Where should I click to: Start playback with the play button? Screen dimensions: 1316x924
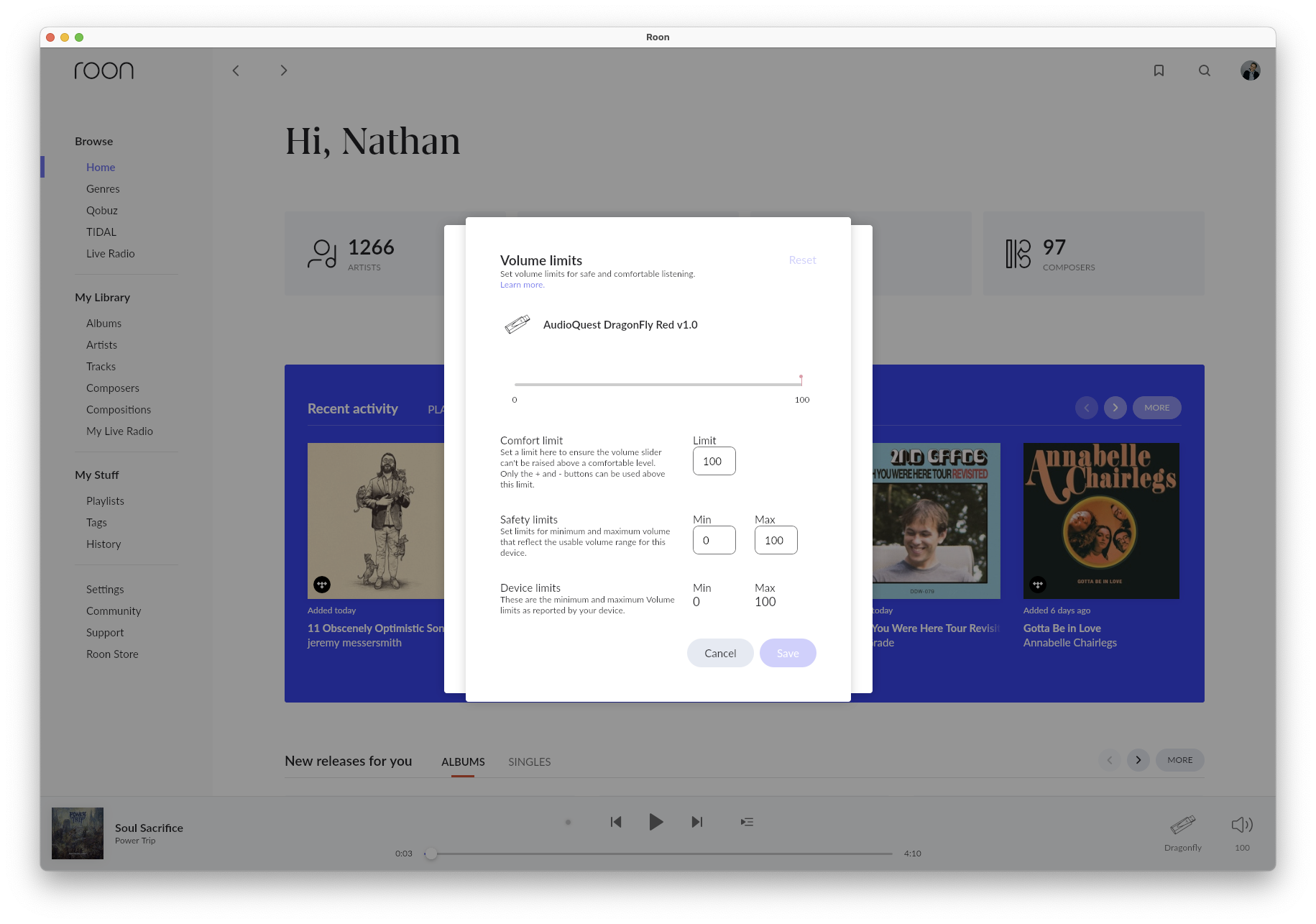[655, 822]
